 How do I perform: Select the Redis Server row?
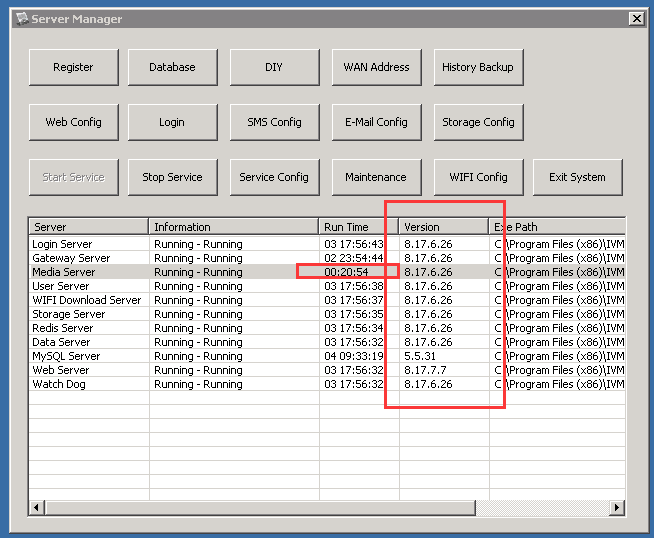coord(327,328)
